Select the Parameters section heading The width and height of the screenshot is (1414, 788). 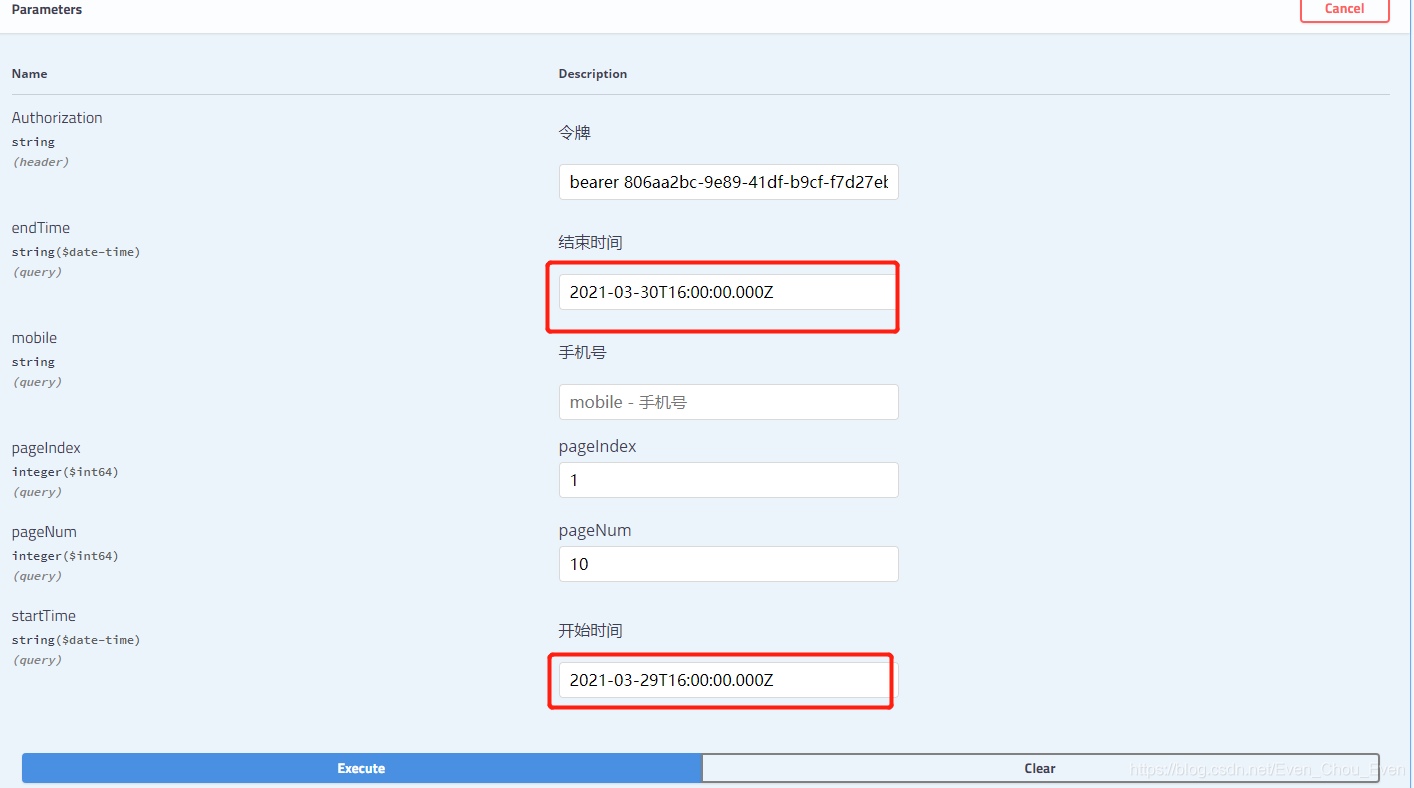[x=47, y=9]
